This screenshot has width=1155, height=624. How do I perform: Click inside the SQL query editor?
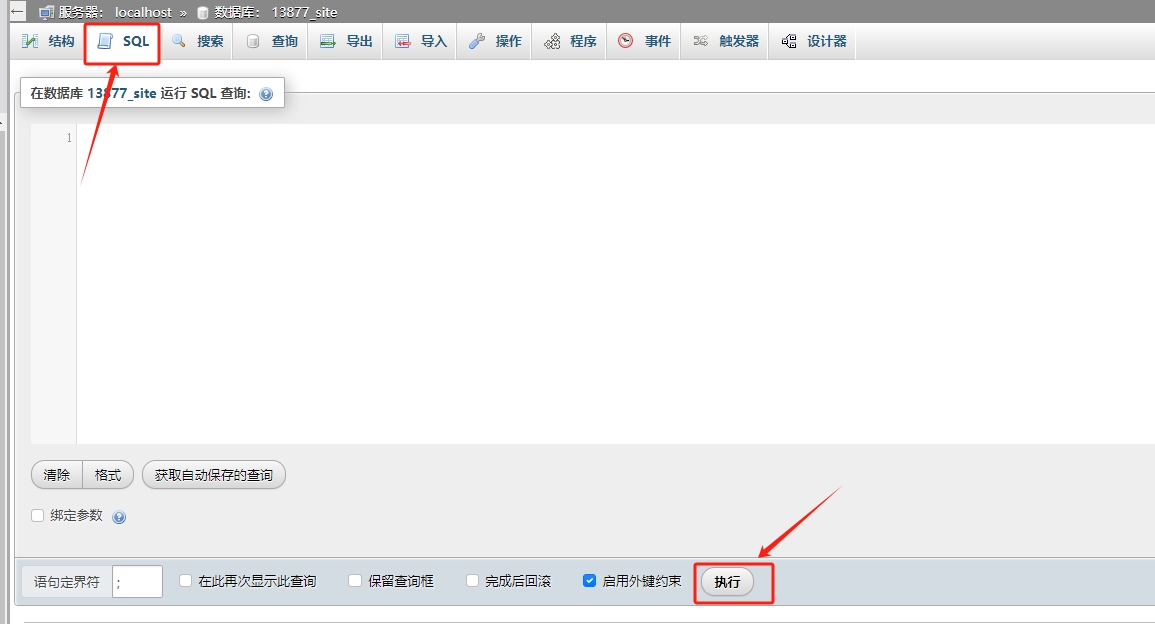coord(615,284)
